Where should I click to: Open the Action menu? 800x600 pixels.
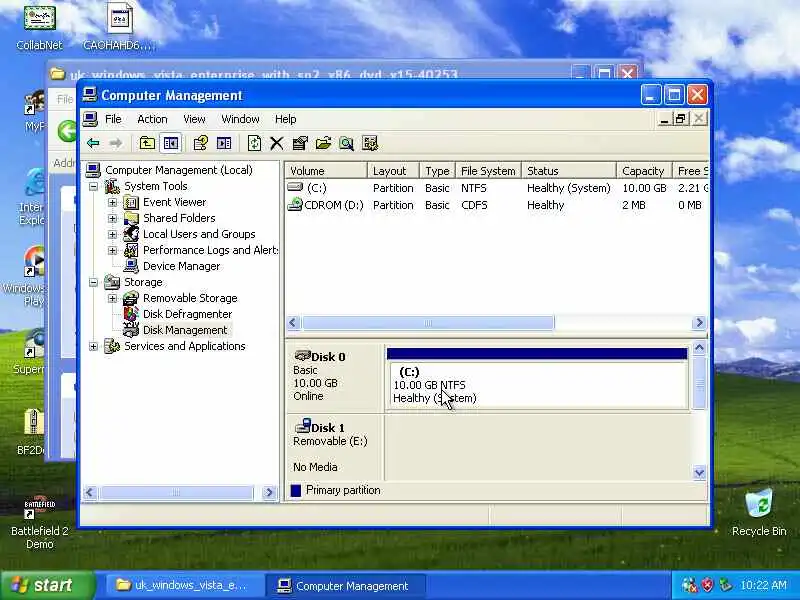click(x=152, y=119)
